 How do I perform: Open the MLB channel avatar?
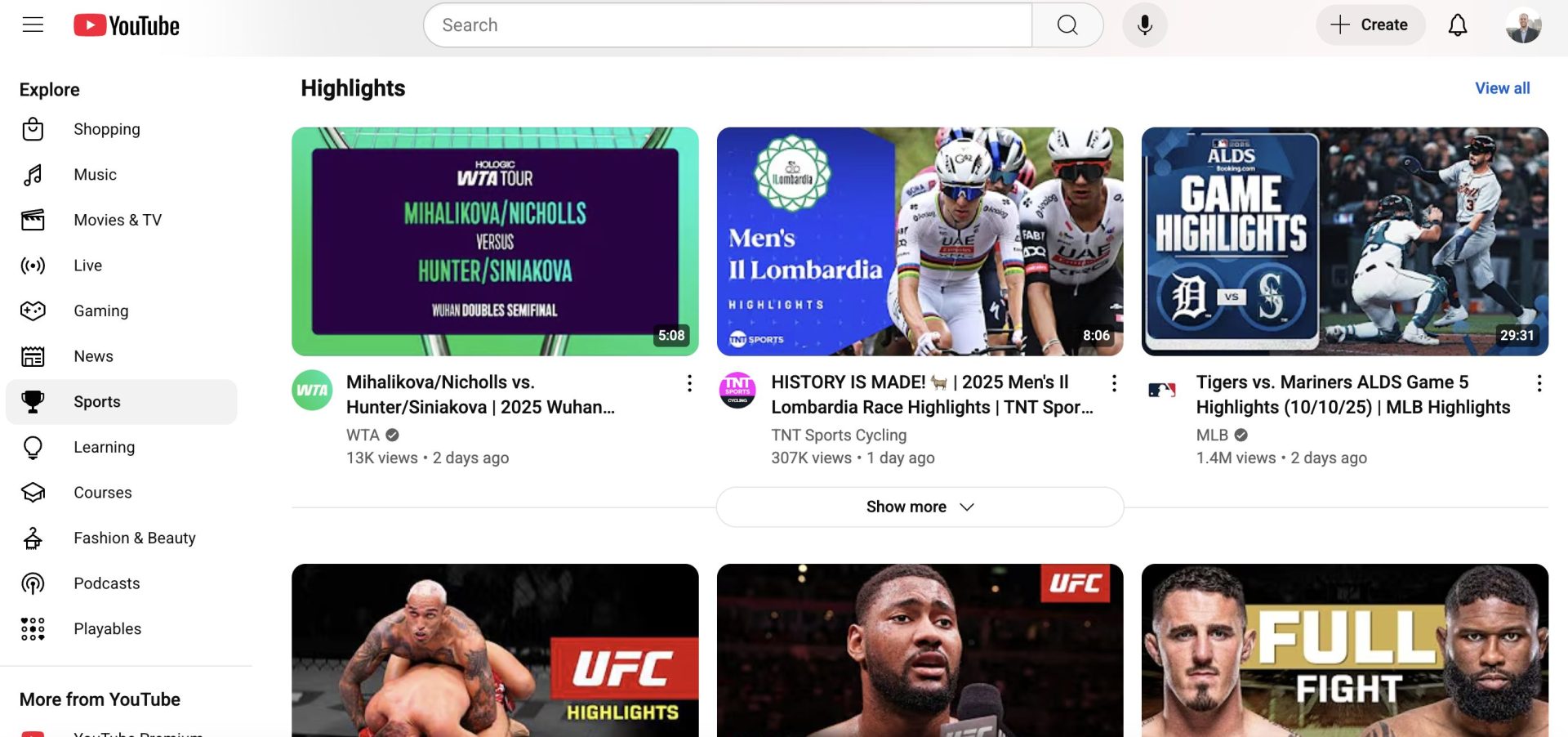click(x=1162, y=390)
